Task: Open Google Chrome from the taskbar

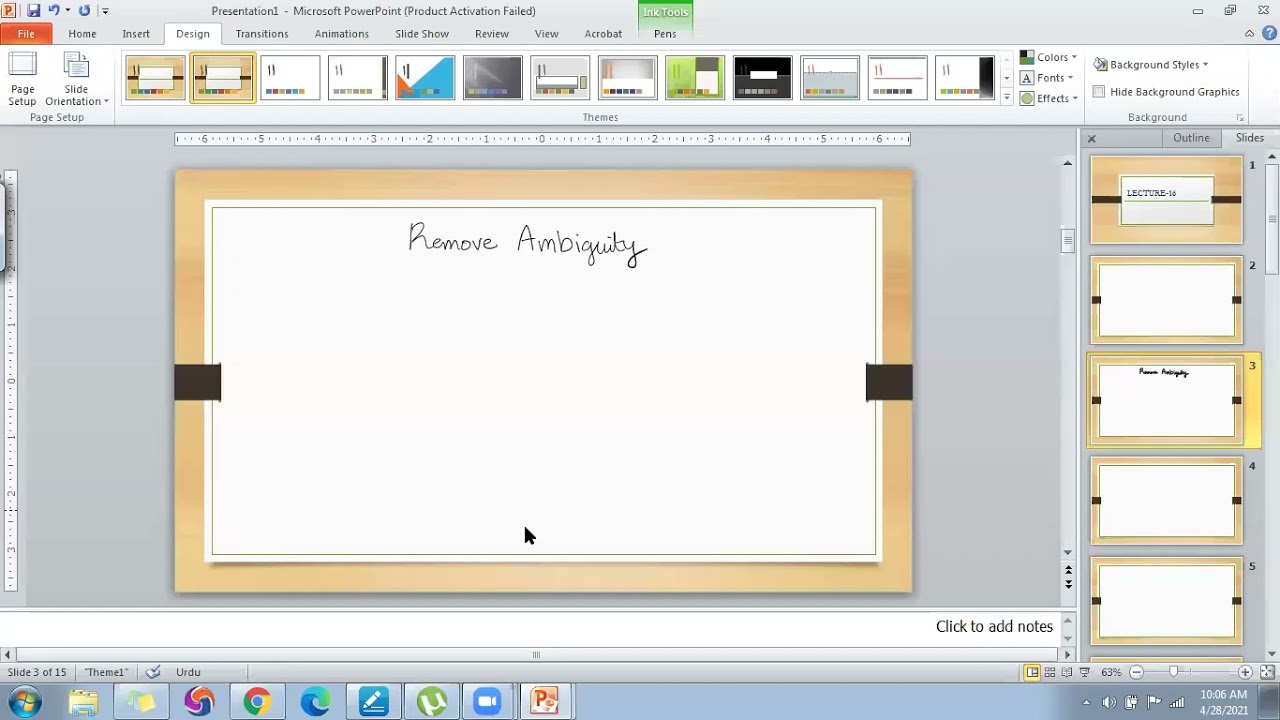Action: (257, 701)
